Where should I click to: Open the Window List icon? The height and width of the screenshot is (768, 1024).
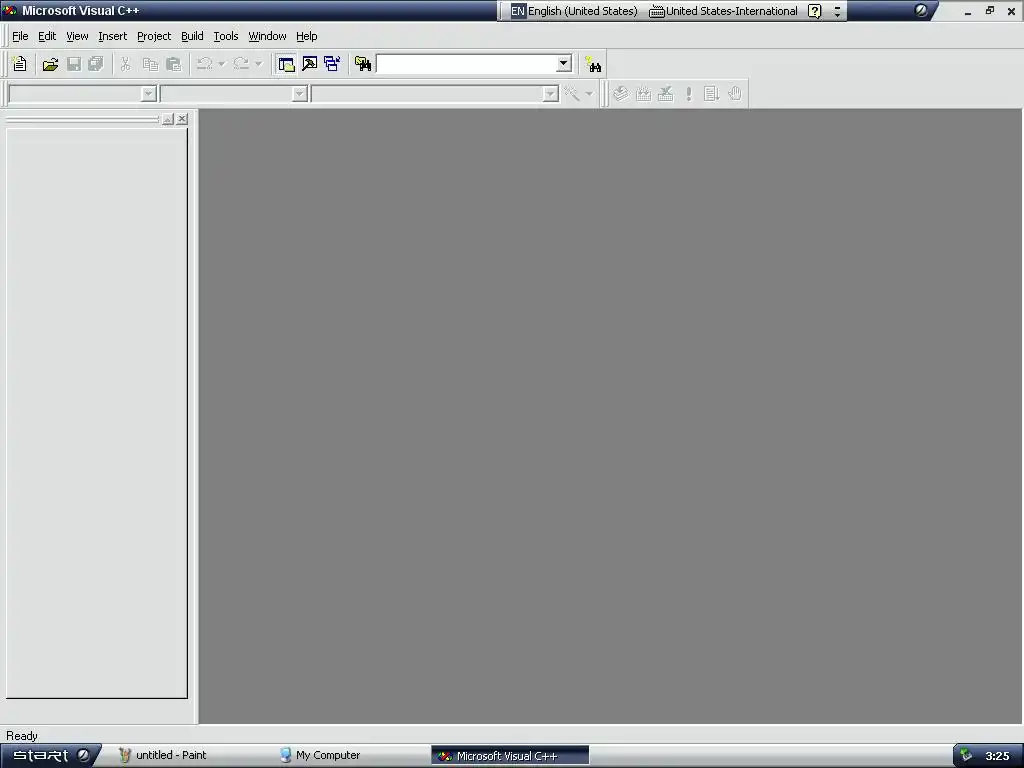332,64
